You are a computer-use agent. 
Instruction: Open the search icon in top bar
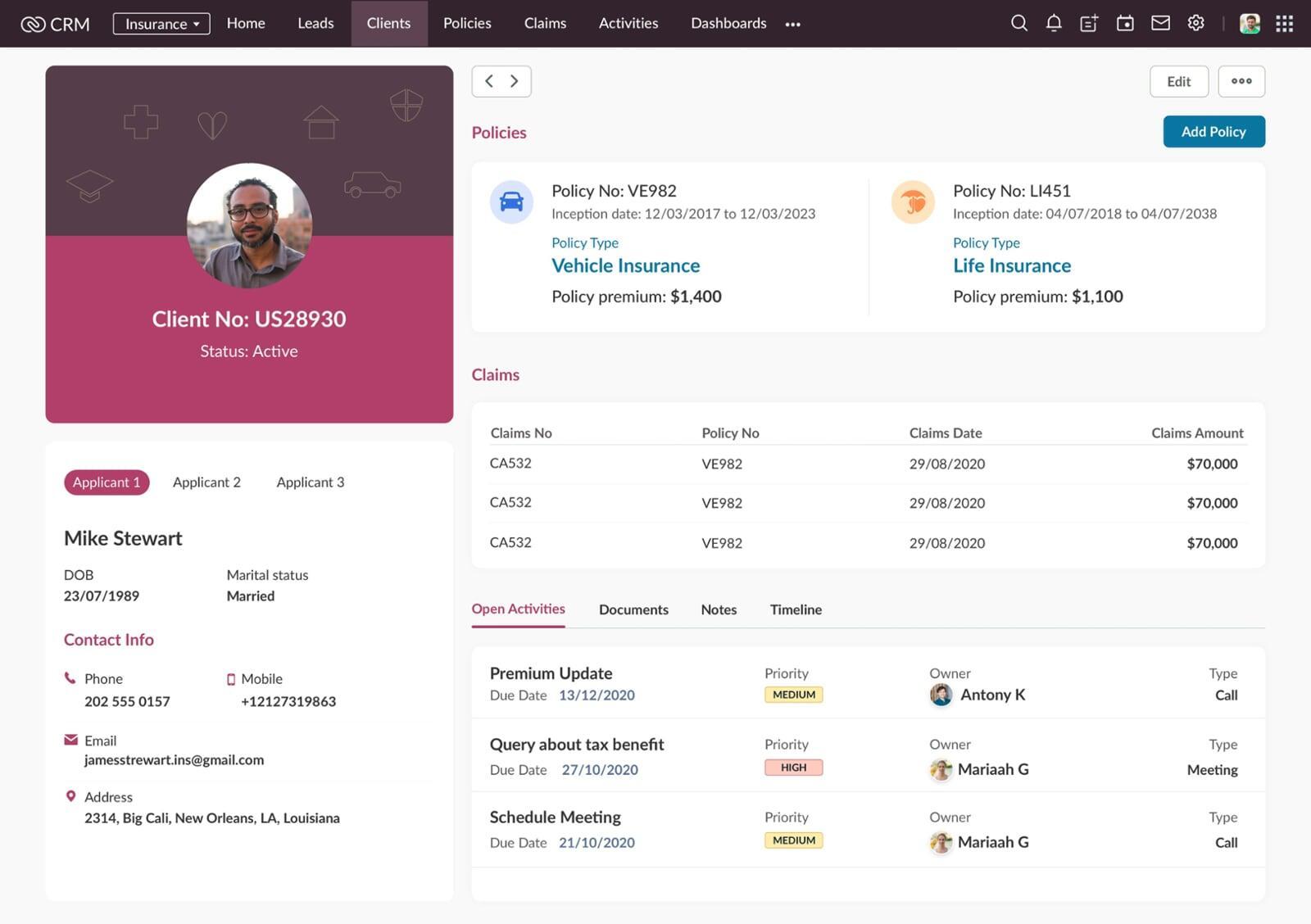coord(1018,23)
